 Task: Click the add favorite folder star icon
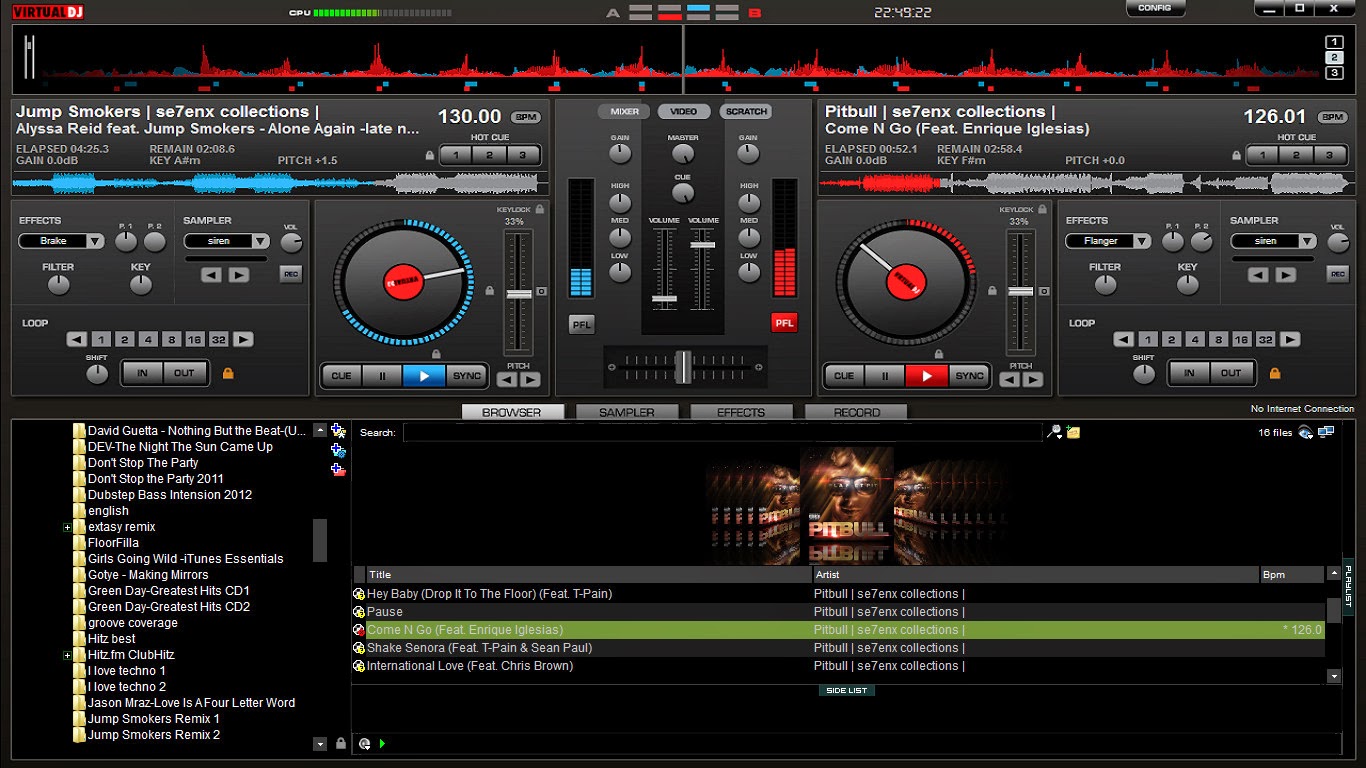click(x=338, y=430)
